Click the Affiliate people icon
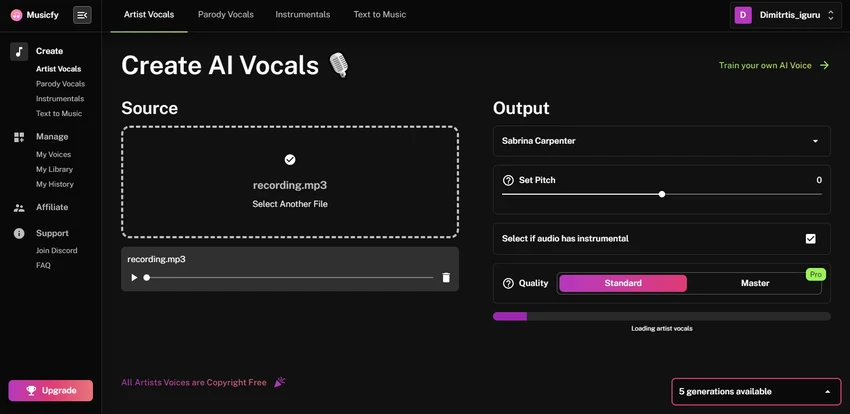The height and width of the screenshot is (414, 850). click(19, 208)
